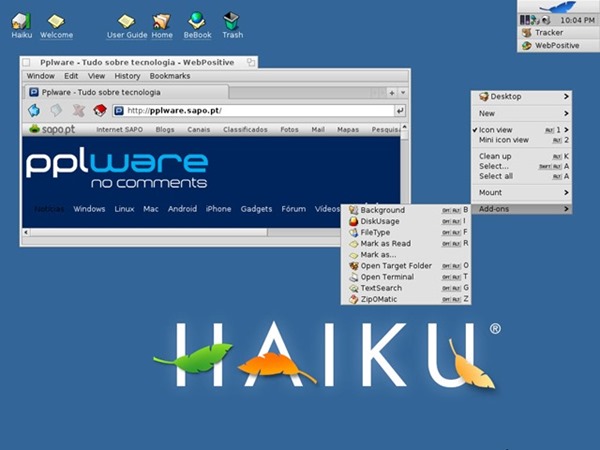Choose Clean up in context menu
The image size is (600, 450).
tap(521, 156)
